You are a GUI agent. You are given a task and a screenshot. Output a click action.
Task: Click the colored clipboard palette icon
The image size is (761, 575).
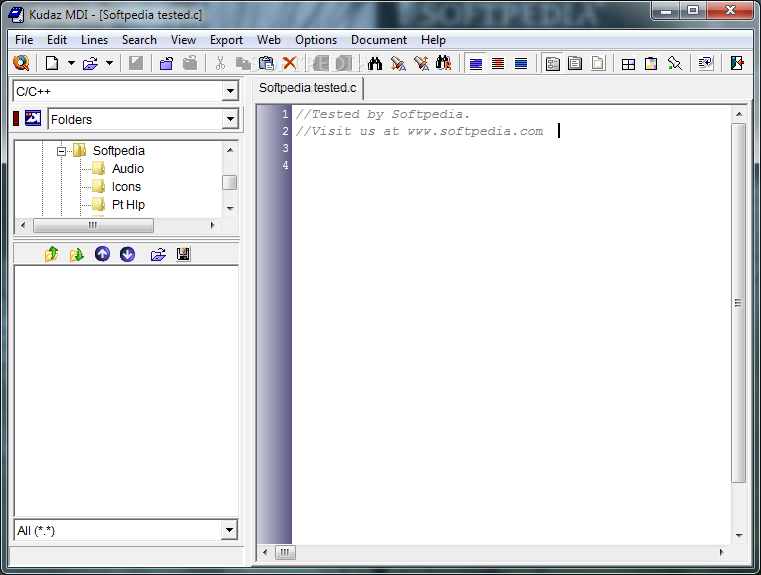pos(651,64)
